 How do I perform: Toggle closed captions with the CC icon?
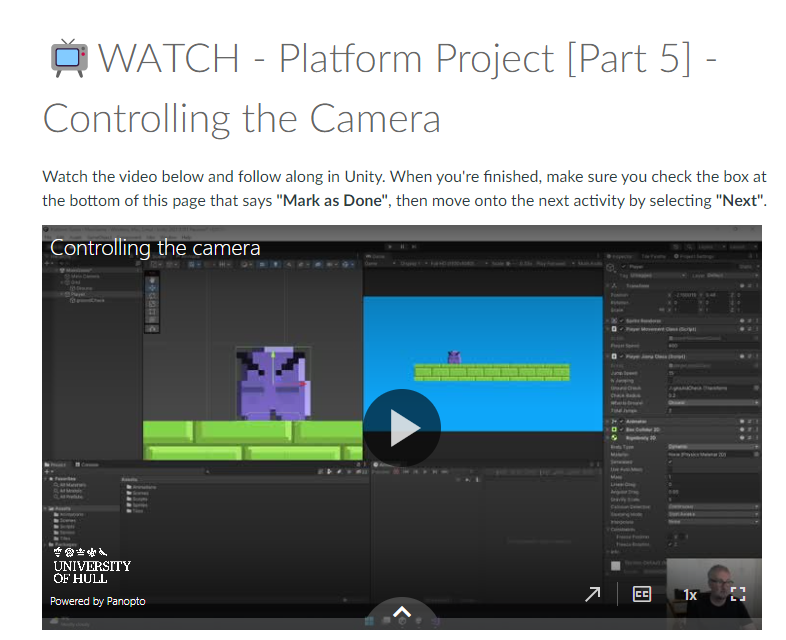(x=642, y=594)
